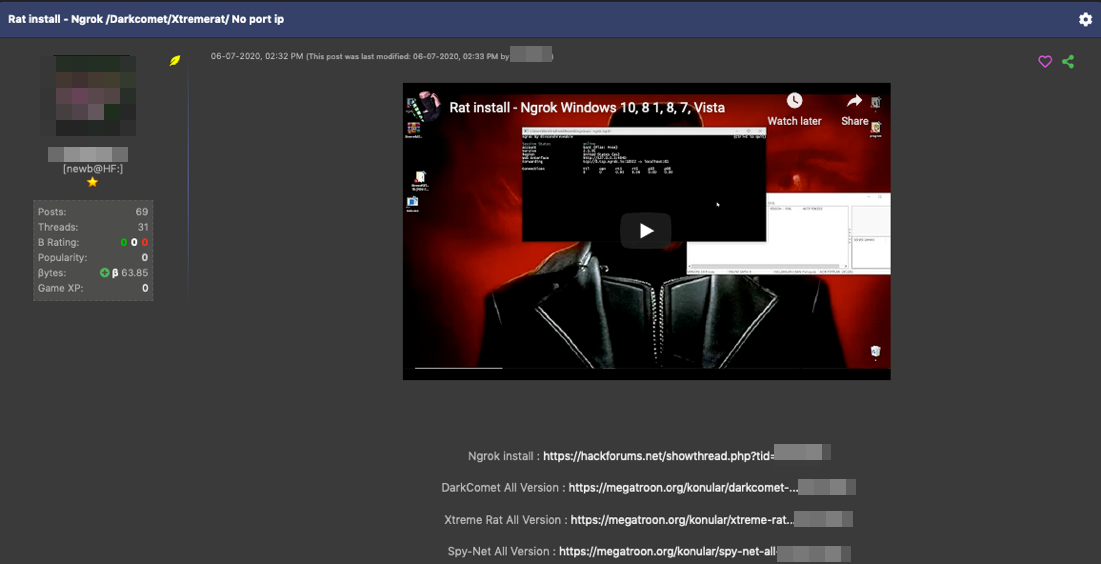Click the Ngrok install label text
The image size is (1101, 564).
[x=501, y=456]
